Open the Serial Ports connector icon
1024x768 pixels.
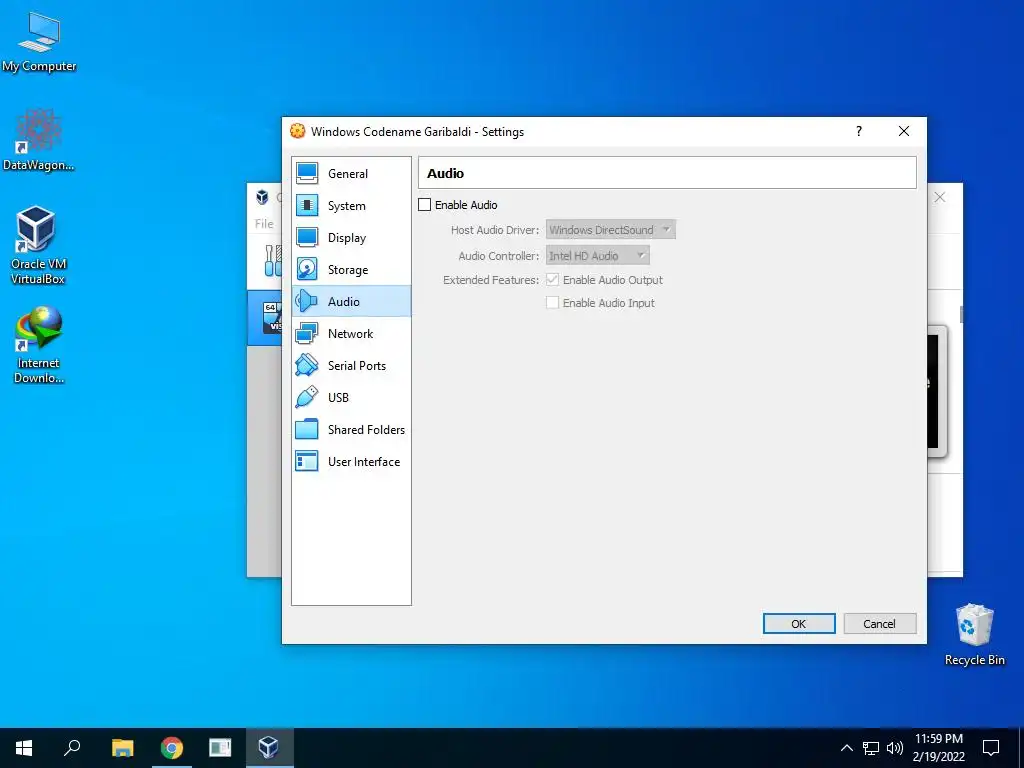pyautogui.click(x=307, y=366)
